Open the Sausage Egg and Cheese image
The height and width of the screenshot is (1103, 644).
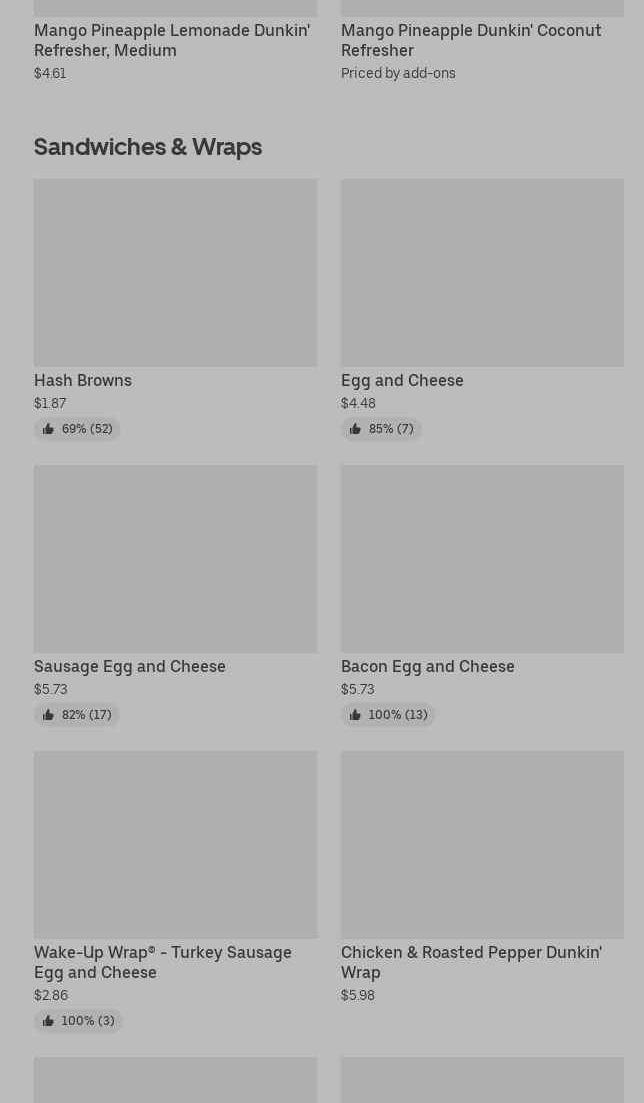coord(175,558)
